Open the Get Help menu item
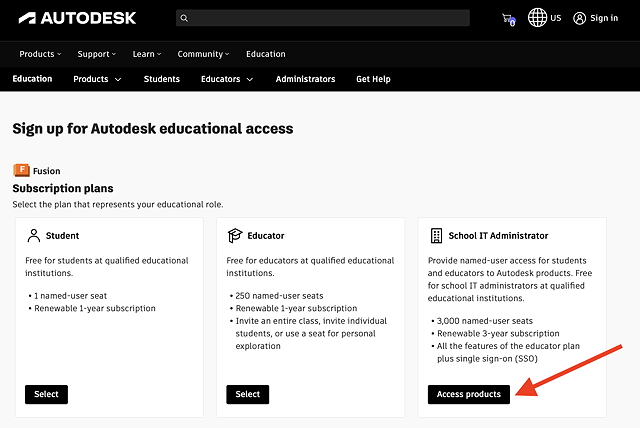640x428 pixels. (373, 79)
